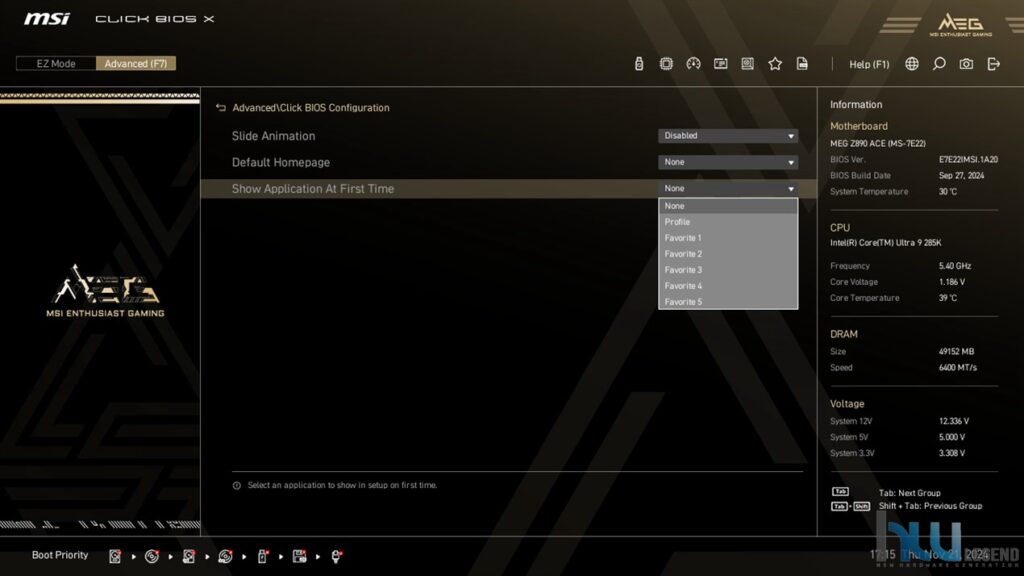The height and width of the screenshot is (576, 1024).
Task: Click the MEG logo in top right
Action: pos(961,25)
